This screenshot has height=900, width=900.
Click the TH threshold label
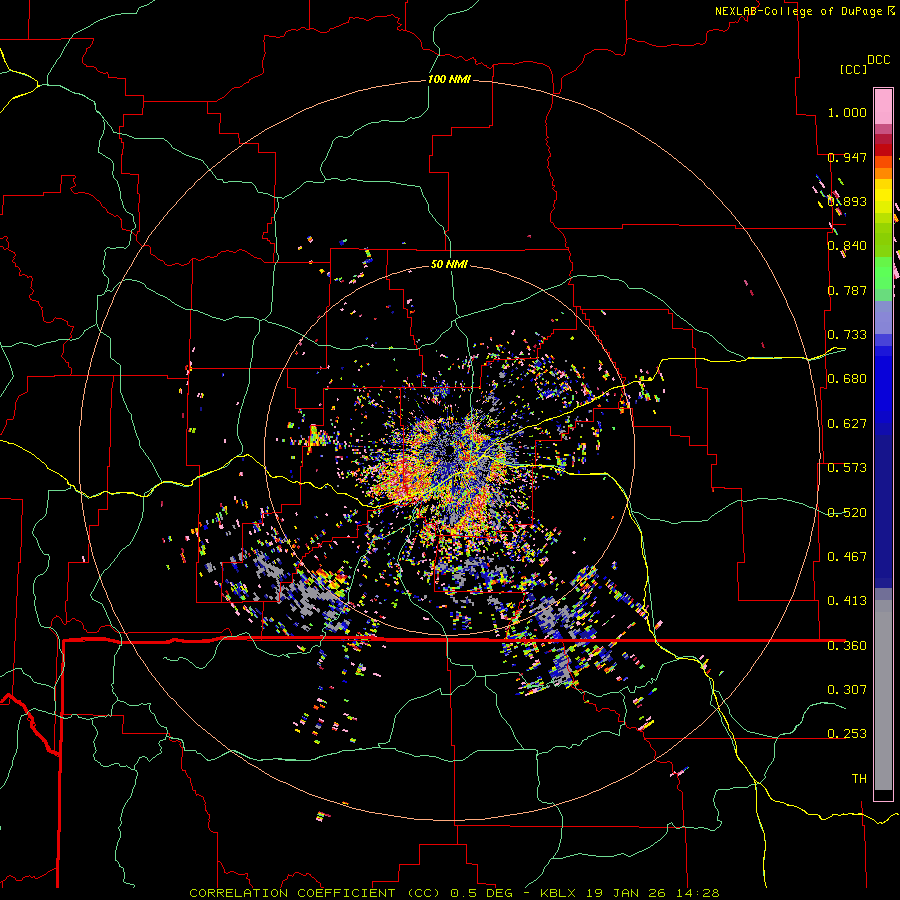[x=859, y=779]
